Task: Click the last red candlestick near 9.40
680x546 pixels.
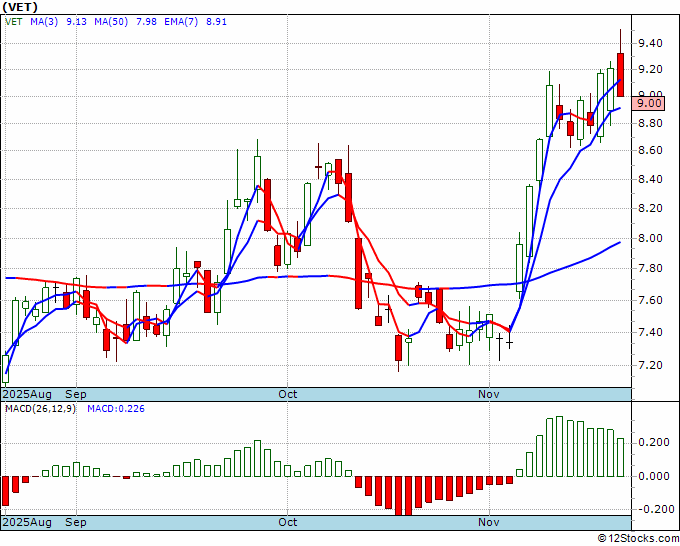Action: 621,75
